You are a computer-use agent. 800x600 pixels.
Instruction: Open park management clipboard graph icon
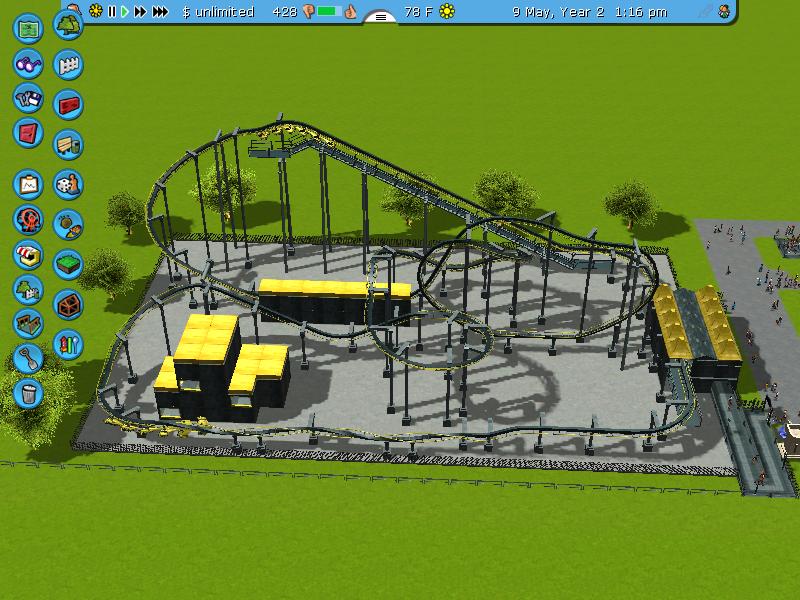click(x=28, y=185)
